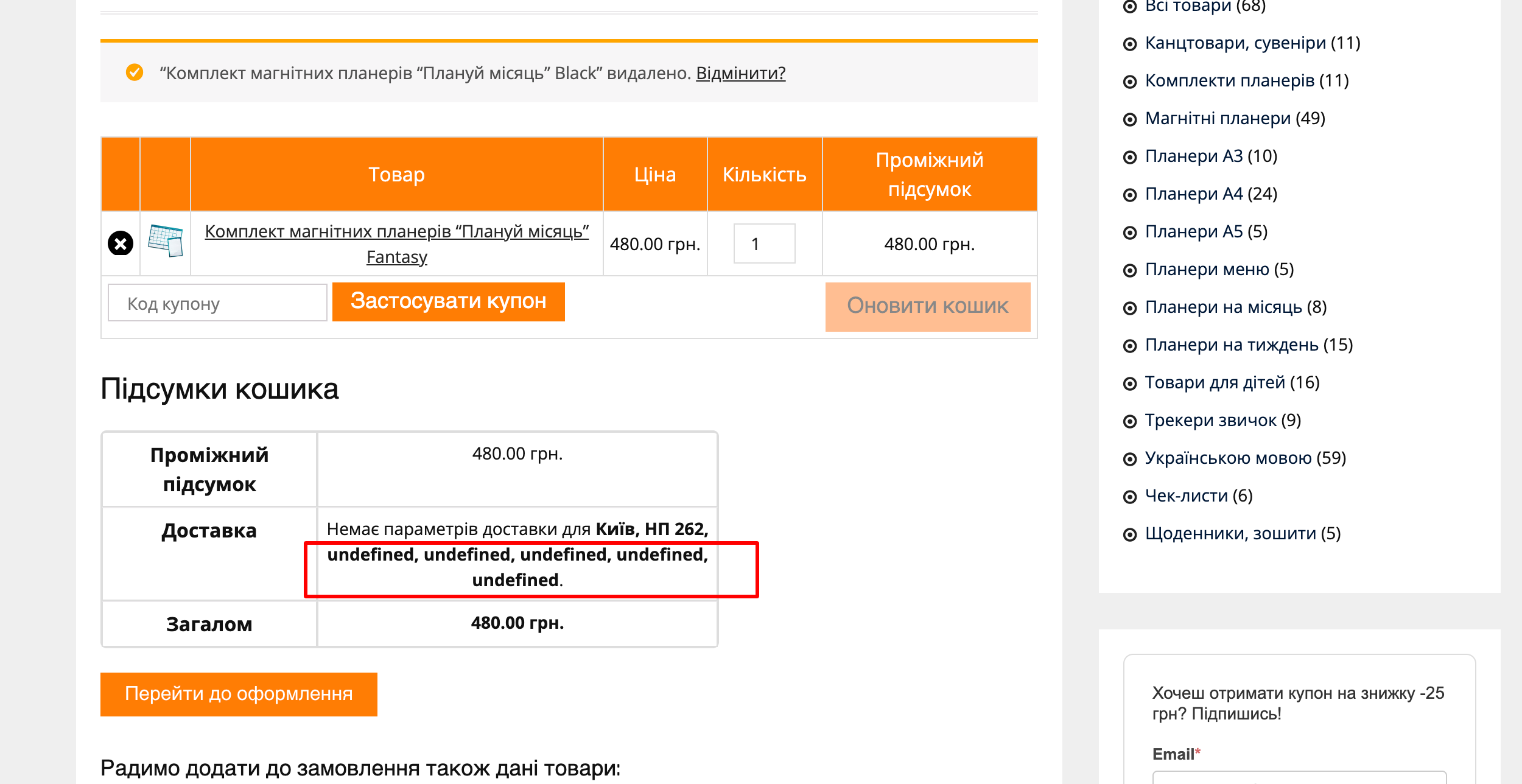The width and height of the screenshot is (1522, 784).
Task: Click bullet icon beside Планери на тиждень
Action: [1130, 346]
